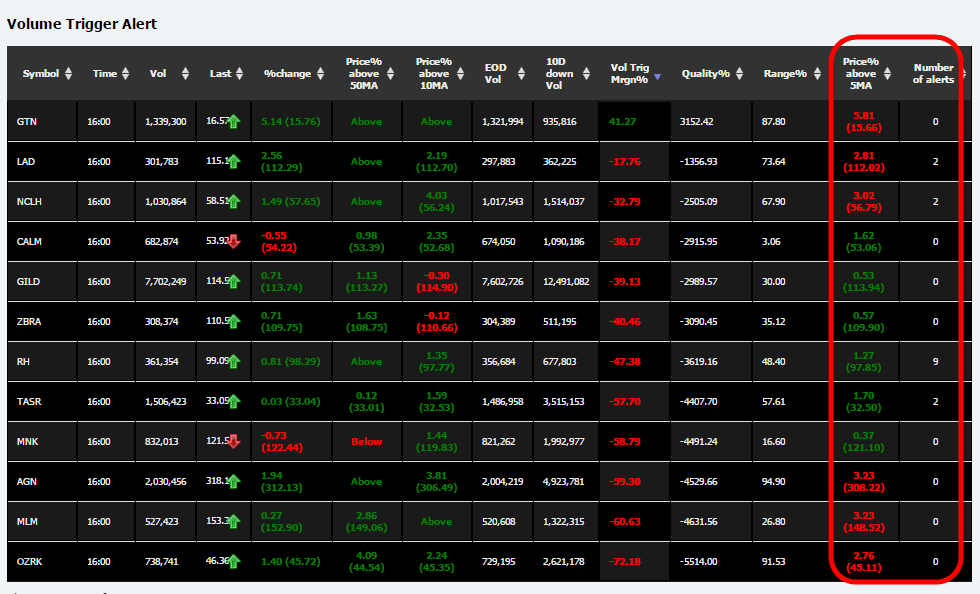Sort by Quality% column sort arrows
The height and width of the screenshot is (594, 980).
pos(739,74)
